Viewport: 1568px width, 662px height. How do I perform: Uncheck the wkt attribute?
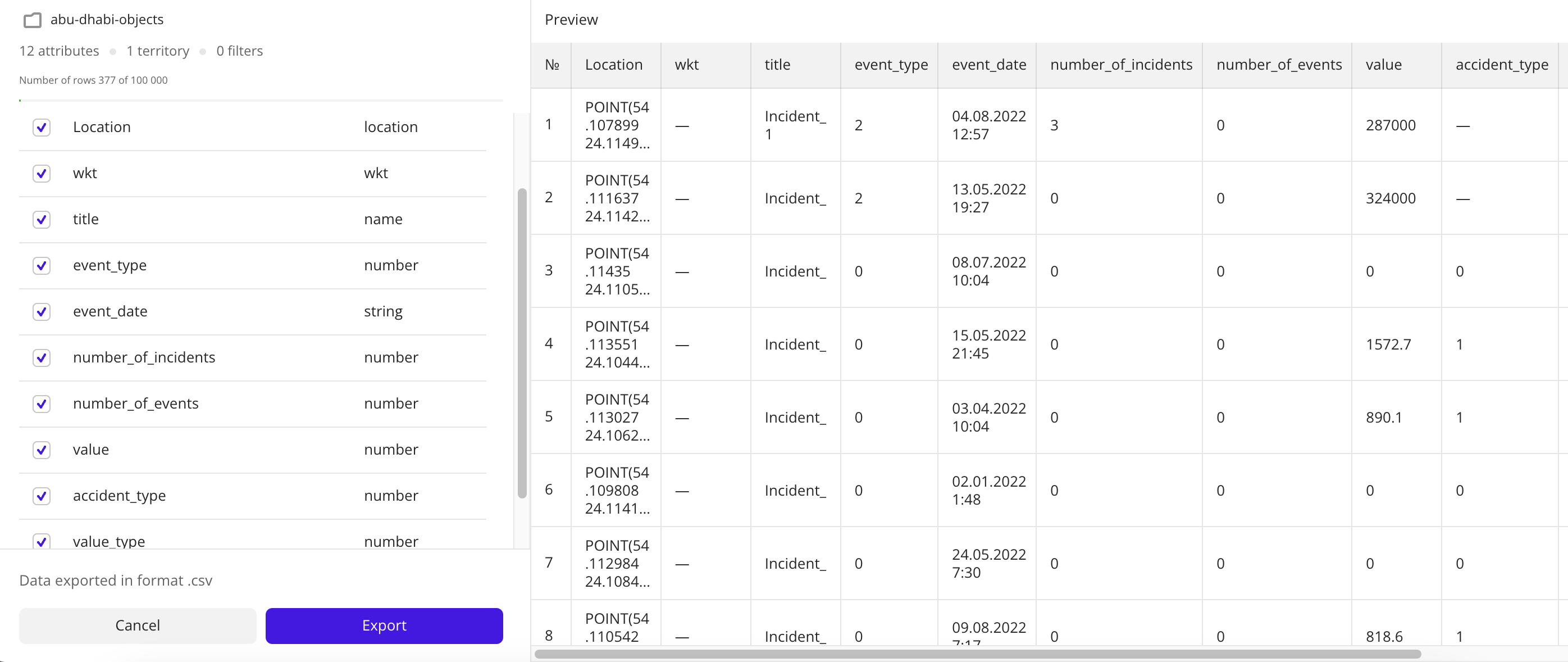click(42, 174)
